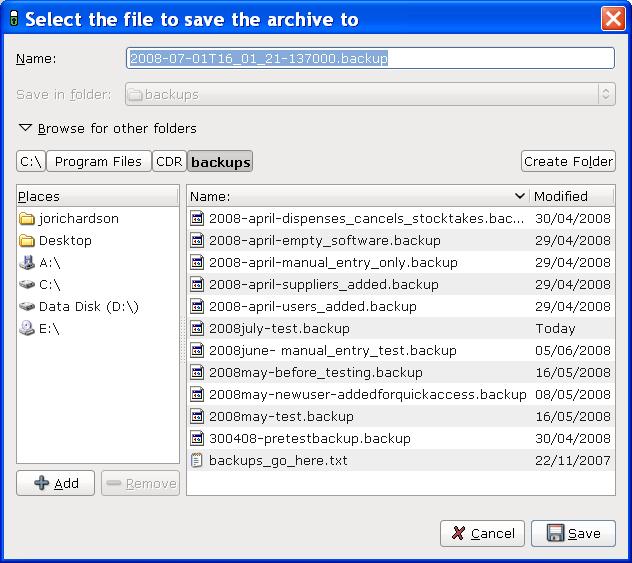Click the Desktop folder icon in Places
The height and width of the screenshot is (563, 632).
(x=27, y=241)
